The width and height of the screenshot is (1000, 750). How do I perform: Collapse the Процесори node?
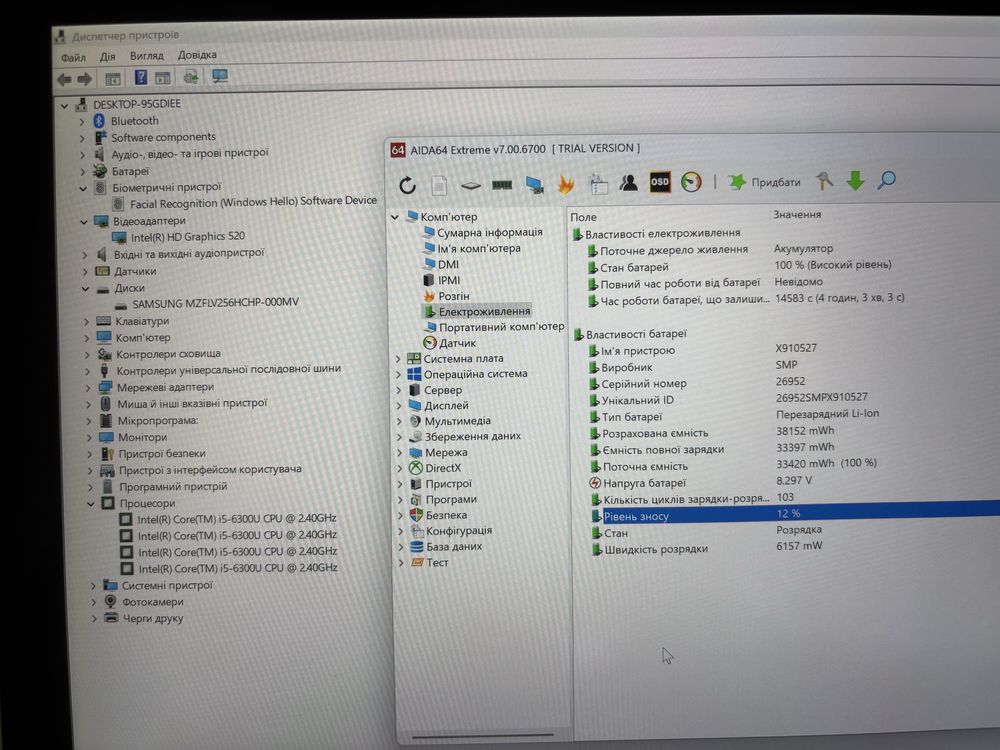pyautogui.click(x=91, y=504)
